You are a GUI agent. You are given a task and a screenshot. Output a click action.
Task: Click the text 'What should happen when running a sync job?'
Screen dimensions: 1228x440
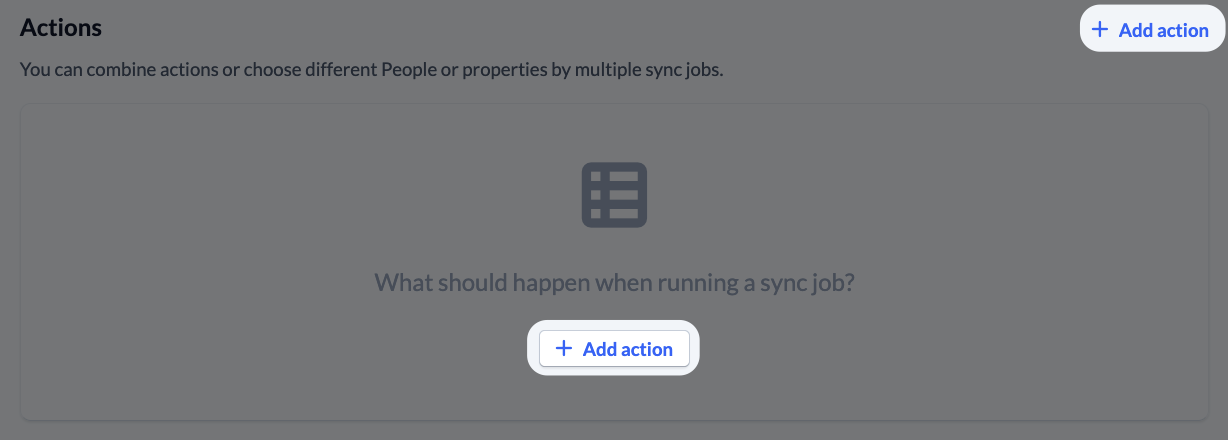coord(614,282)
